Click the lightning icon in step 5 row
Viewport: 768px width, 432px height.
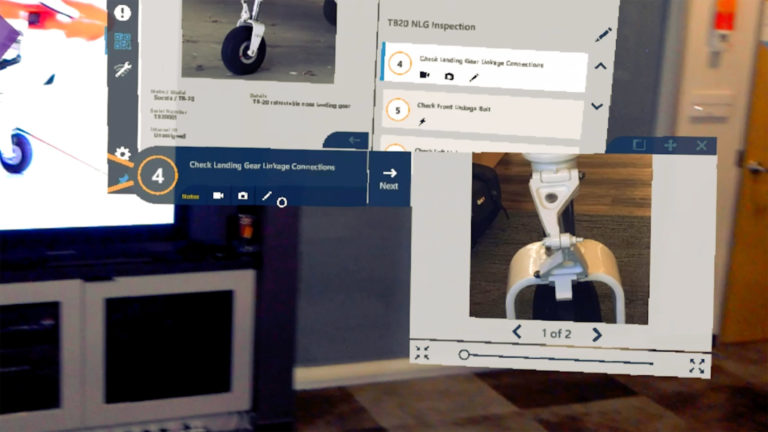(x=422, y=121)
